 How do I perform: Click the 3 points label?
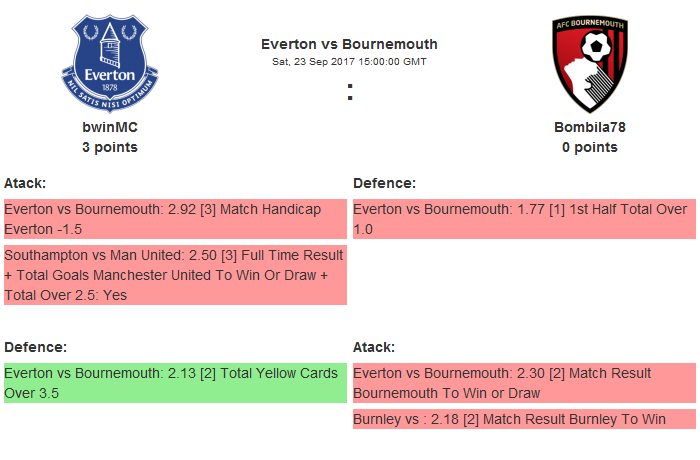(x=110, y=147)
